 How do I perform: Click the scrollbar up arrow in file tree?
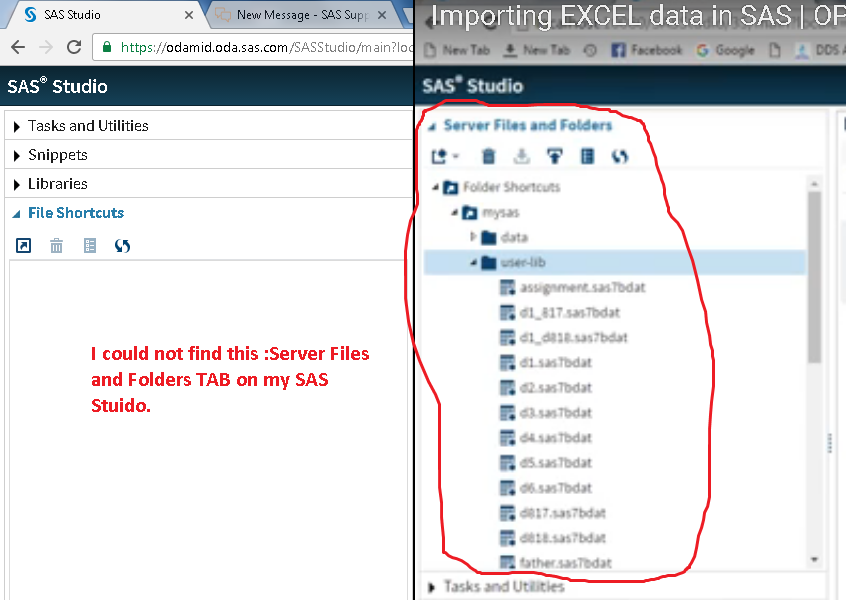pos(814,184)
